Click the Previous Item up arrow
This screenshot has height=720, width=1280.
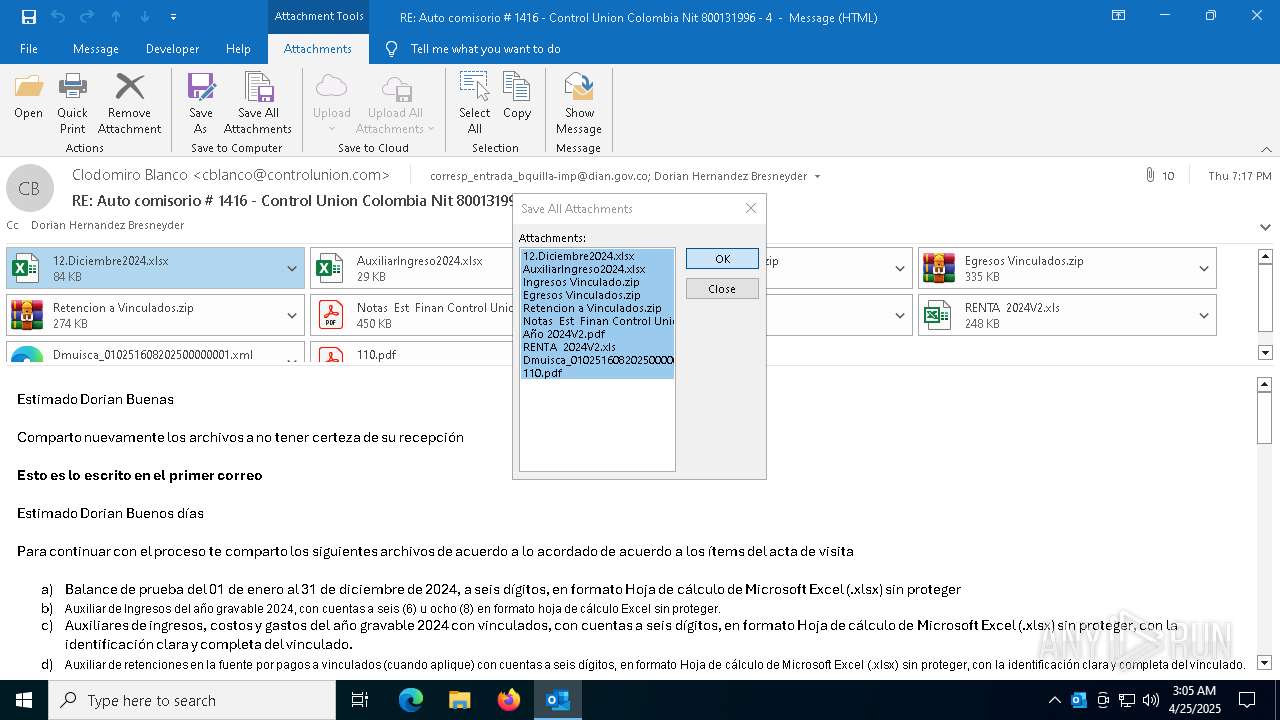pos(116,17)
